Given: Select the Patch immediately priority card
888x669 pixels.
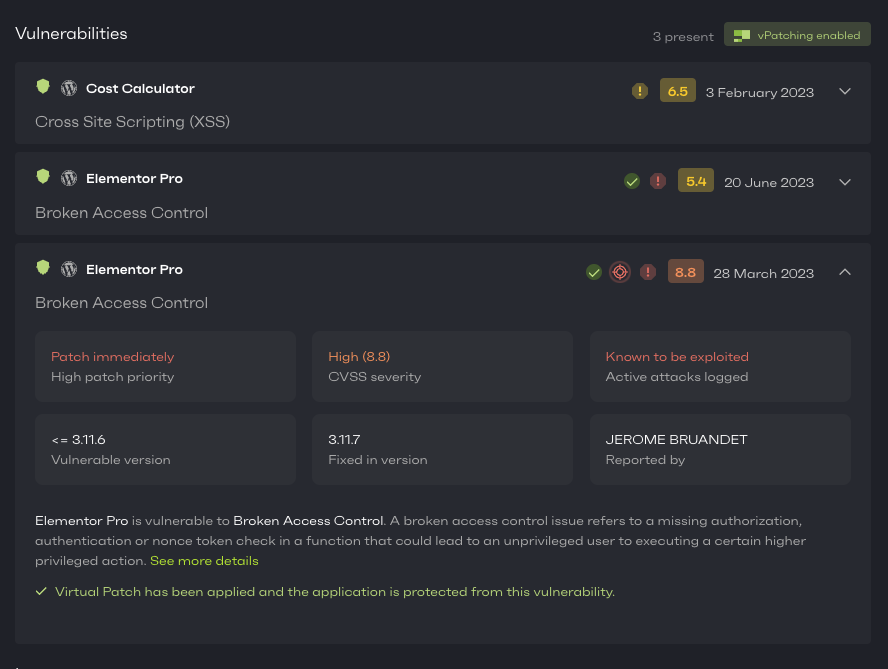Looking at the screenshot, I should [x=165, y=366].
